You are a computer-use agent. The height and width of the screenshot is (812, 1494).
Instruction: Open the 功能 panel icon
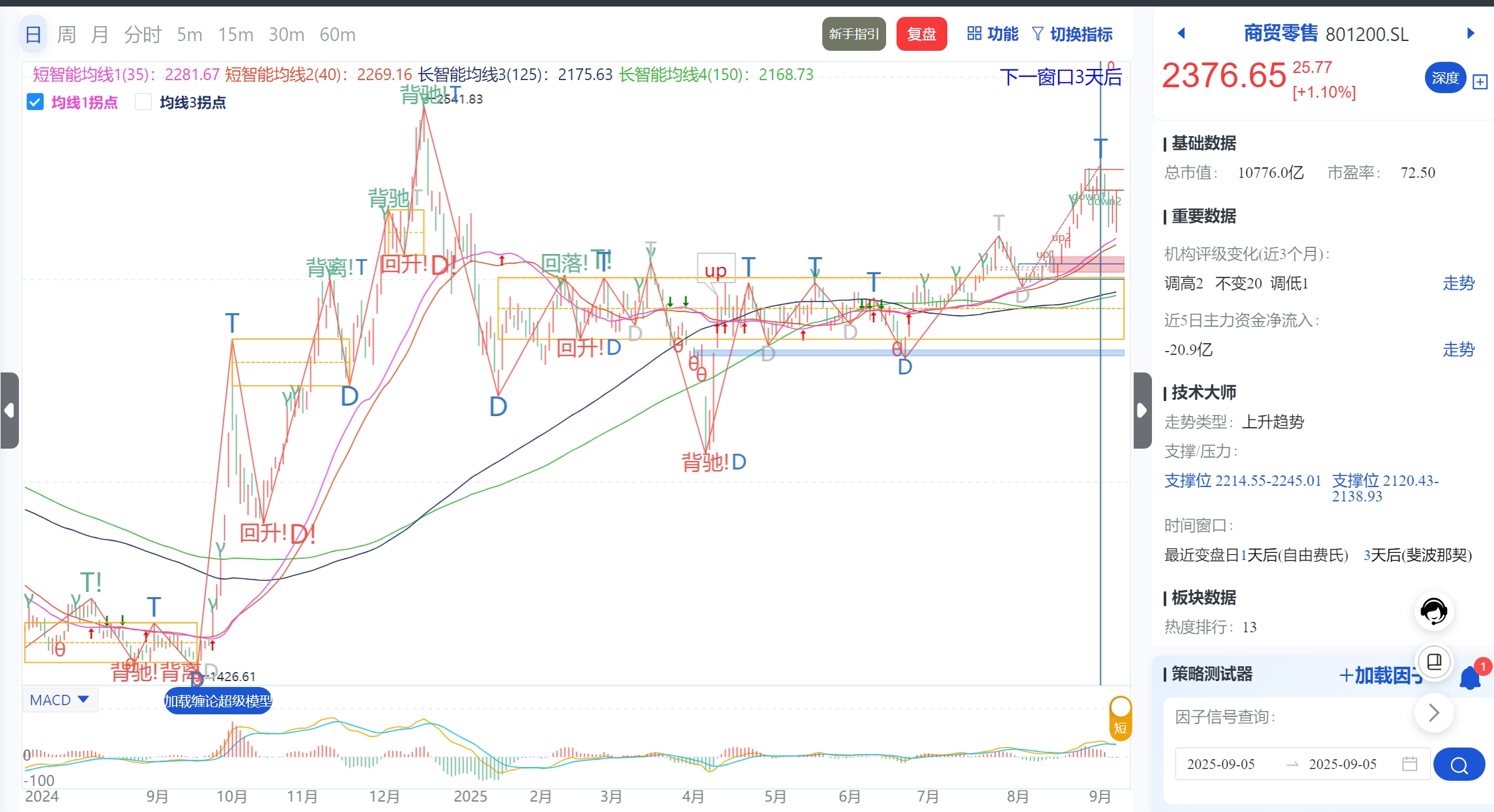(x=974, y=34)
